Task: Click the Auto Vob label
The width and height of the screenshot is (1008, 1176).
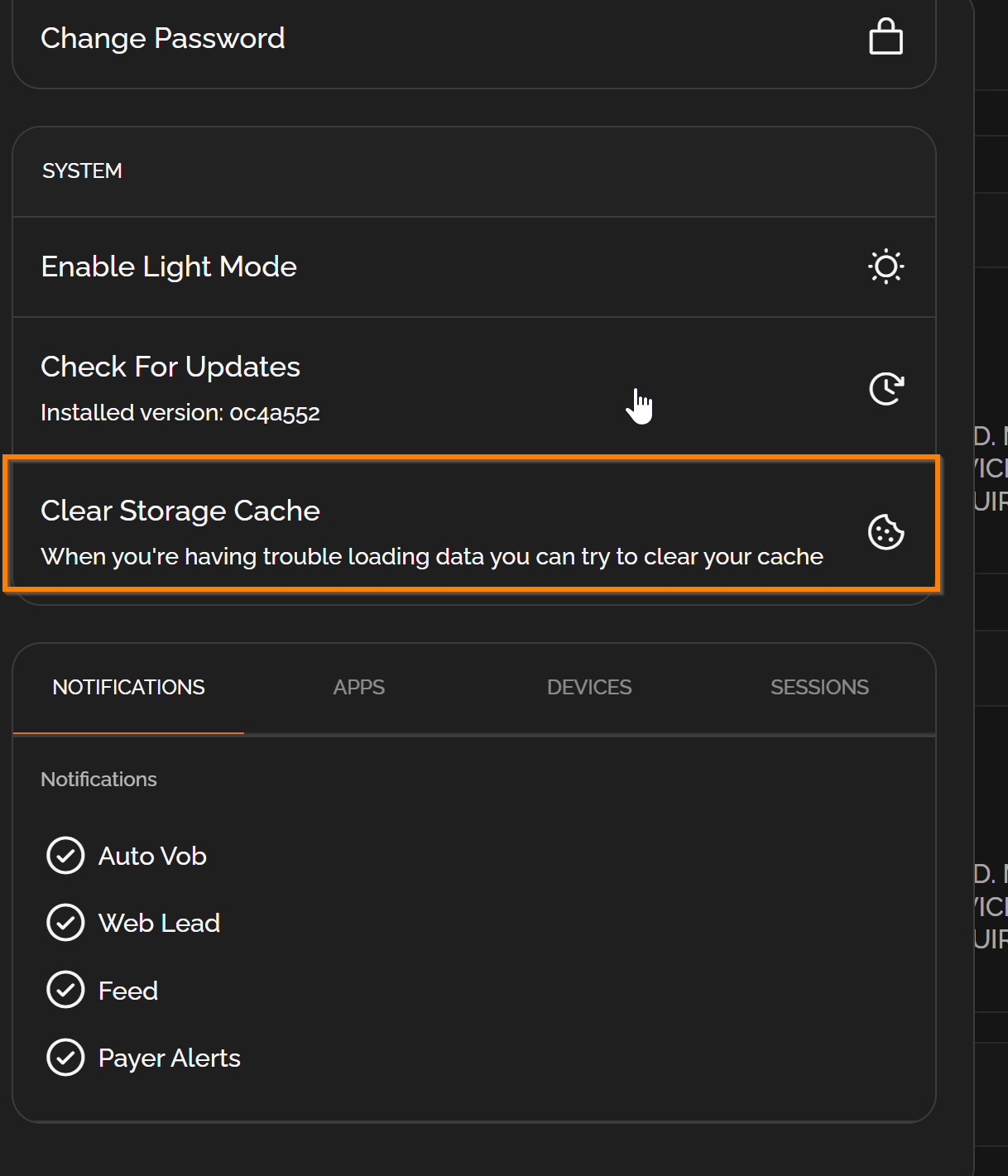Action: click(152, 856)
